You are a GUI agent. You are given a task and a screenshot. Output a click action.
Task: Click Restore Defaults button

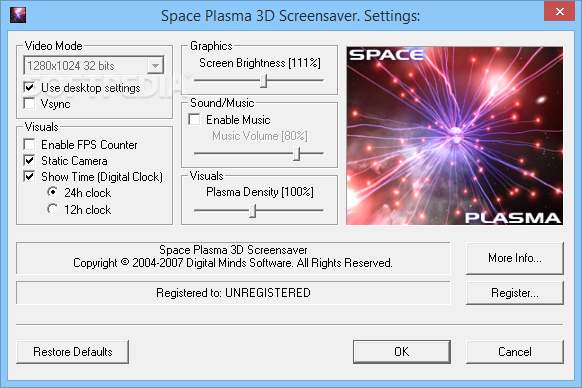click(x=73, y=352)
